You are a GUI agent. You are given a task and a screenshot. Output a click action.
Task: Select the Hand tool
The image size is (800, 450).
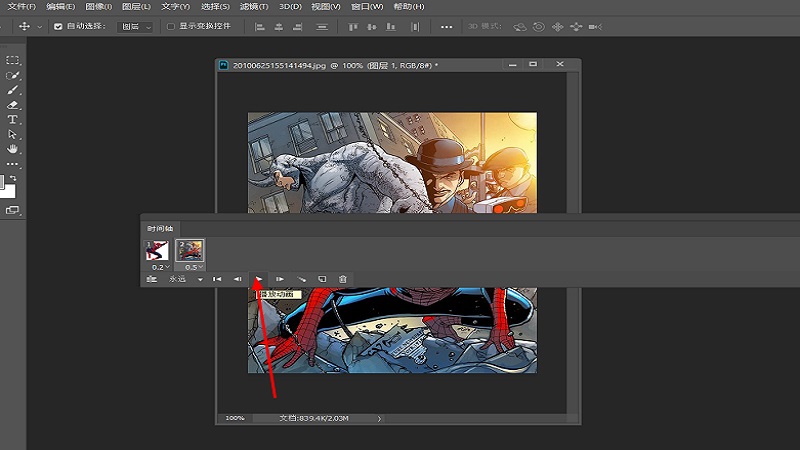(12, 149)
